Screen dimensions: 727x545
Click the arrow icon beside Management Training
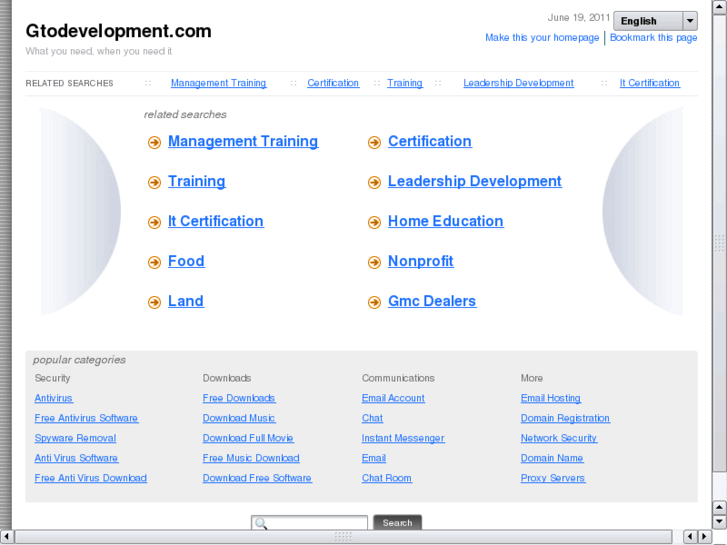point(154,142)
